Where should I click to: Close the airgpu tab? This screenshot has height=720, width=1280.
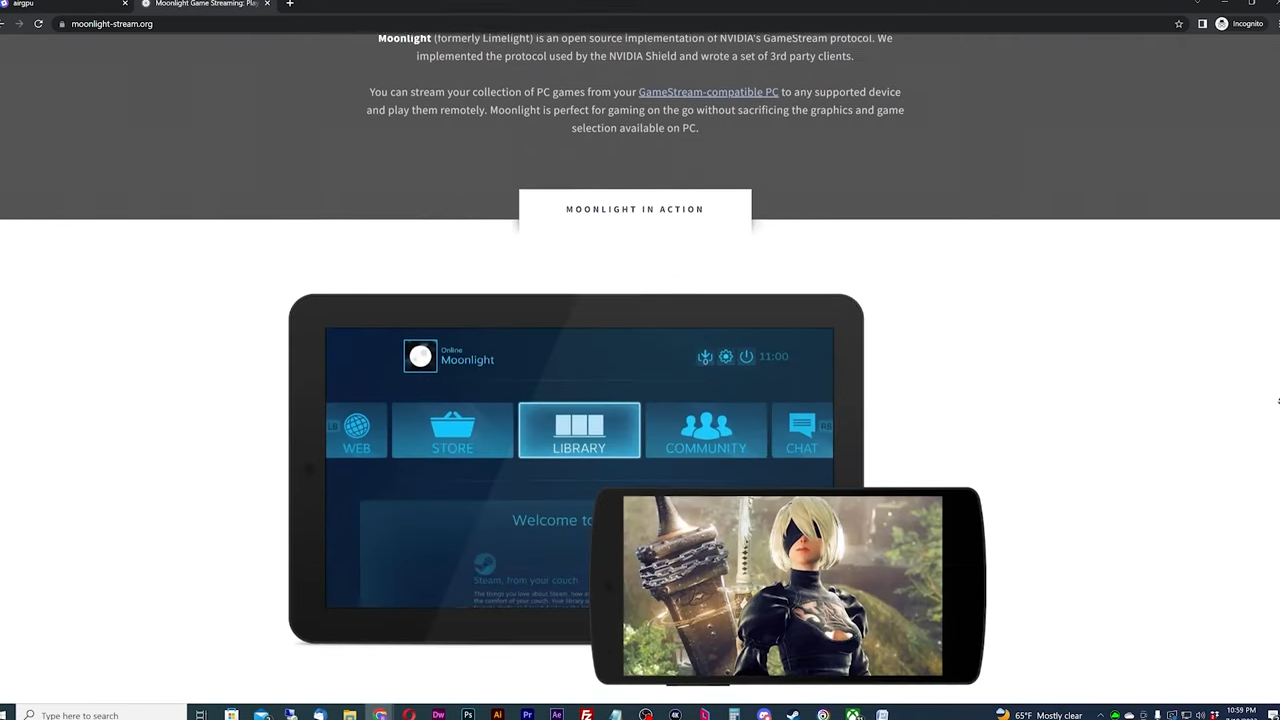coord(125,4)
